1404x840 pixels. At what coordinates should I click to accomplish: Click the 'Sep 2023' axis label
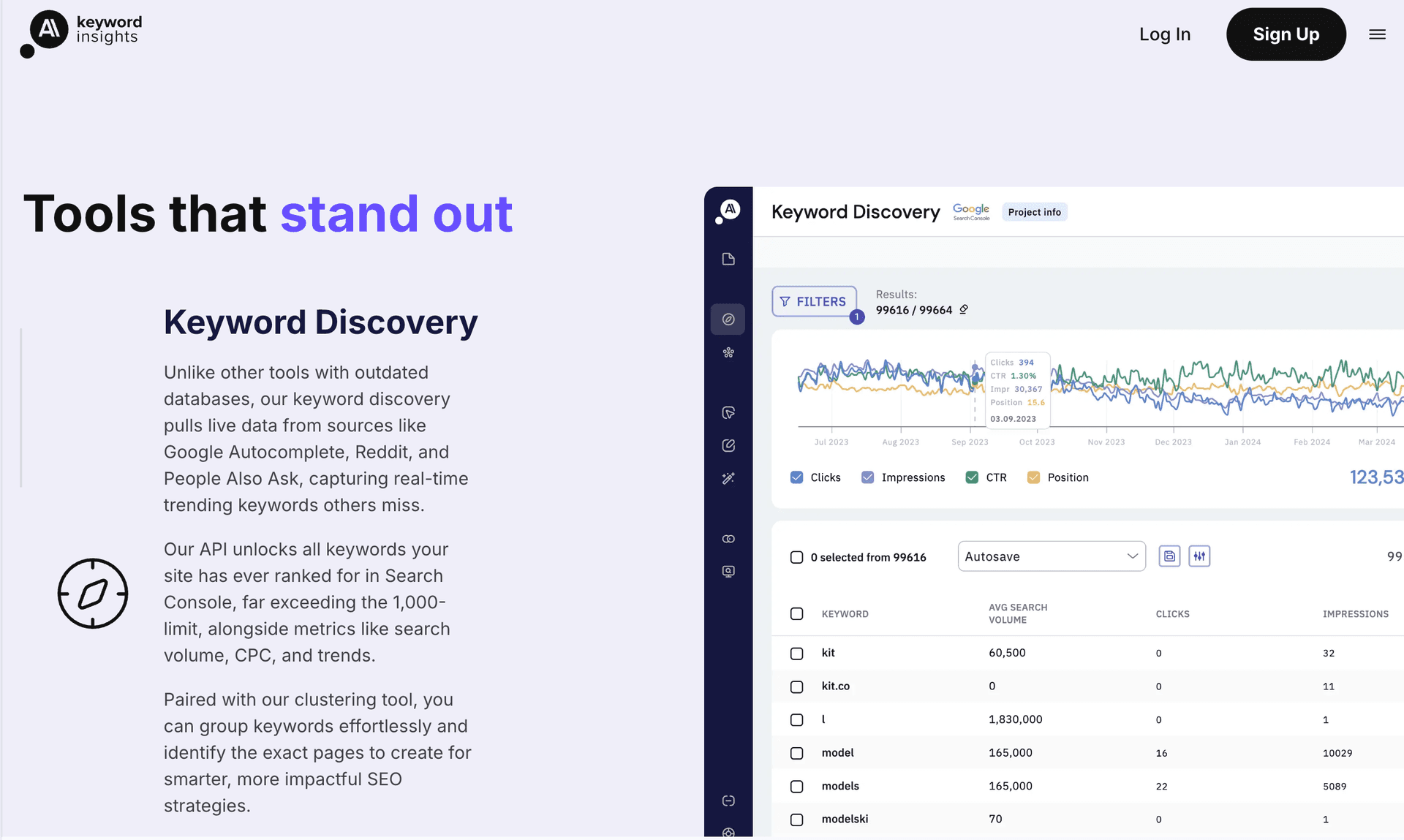click(x=970, y=442)
